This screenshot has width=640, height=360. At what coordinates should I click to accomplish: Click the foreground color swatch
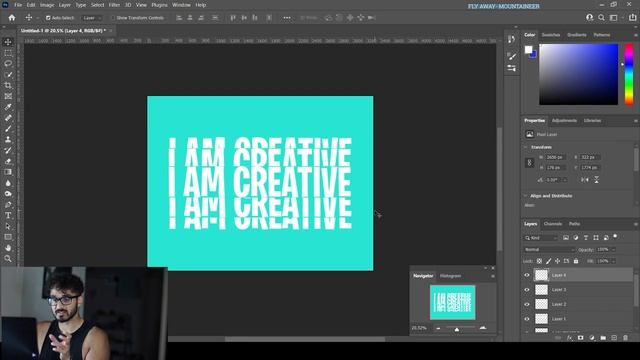529,49
